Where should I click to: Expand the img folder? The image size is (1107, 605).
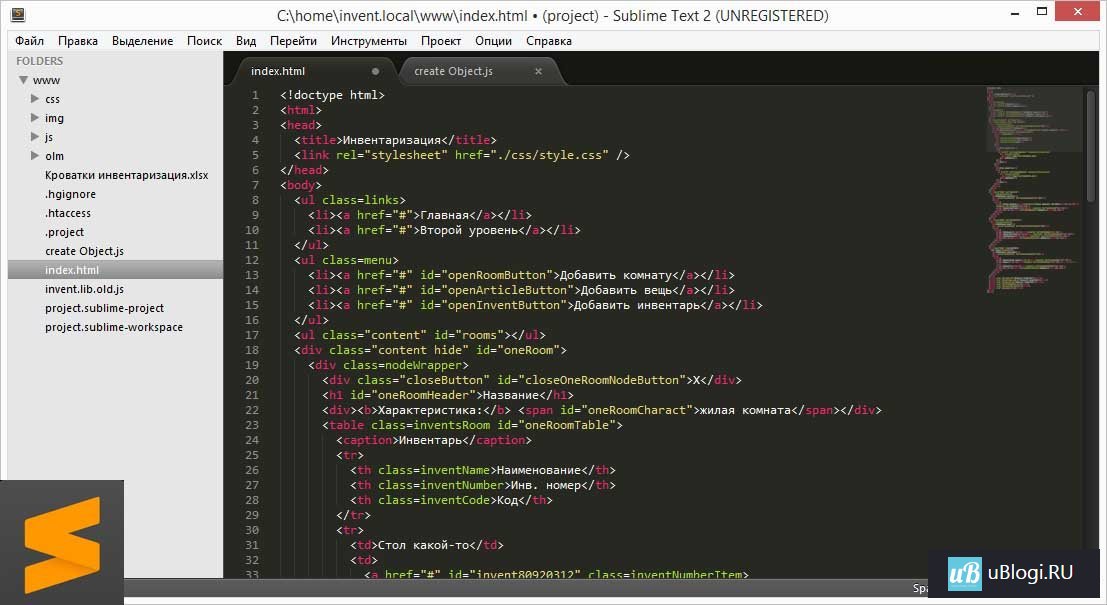pyautogui.click(x=35, y=118)
